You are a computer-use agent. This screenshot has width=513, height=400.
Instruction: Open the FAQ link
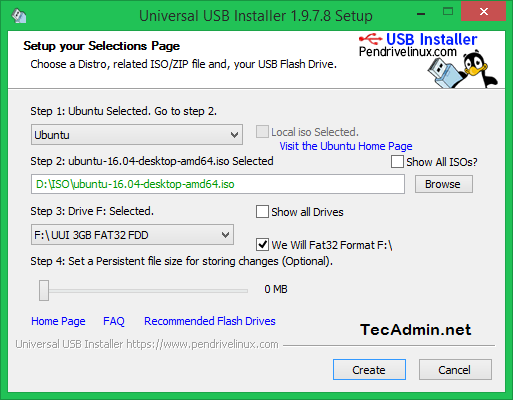[114, 321]
